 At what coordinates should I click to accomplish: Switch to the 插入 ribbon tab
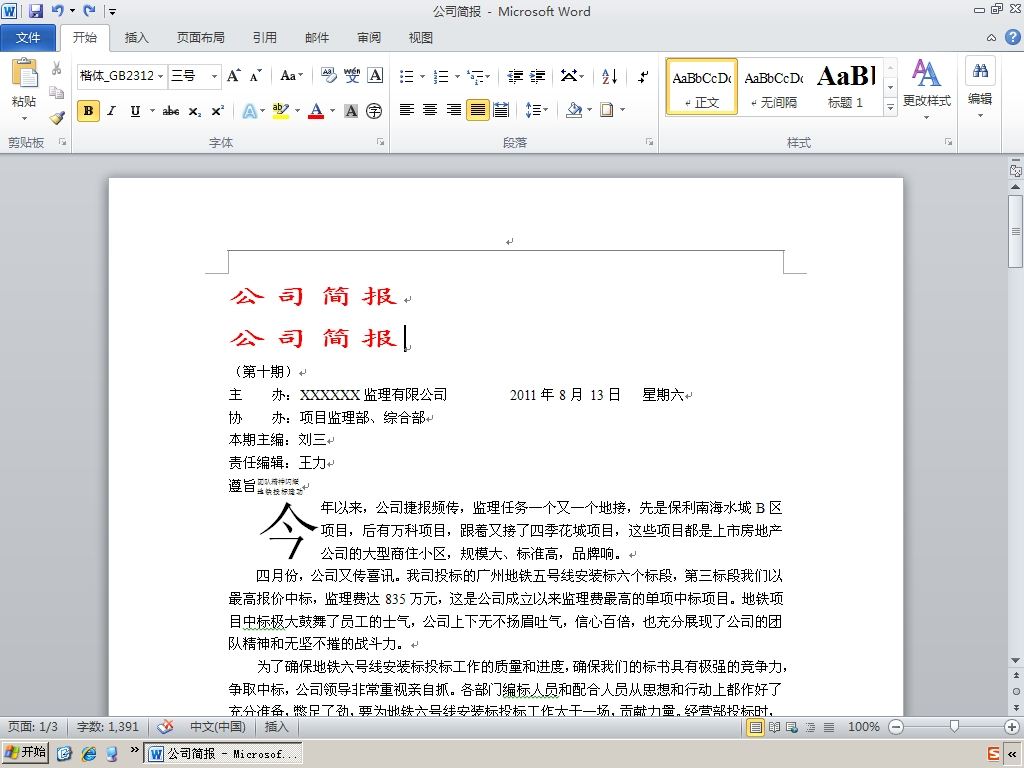point(136,38)
